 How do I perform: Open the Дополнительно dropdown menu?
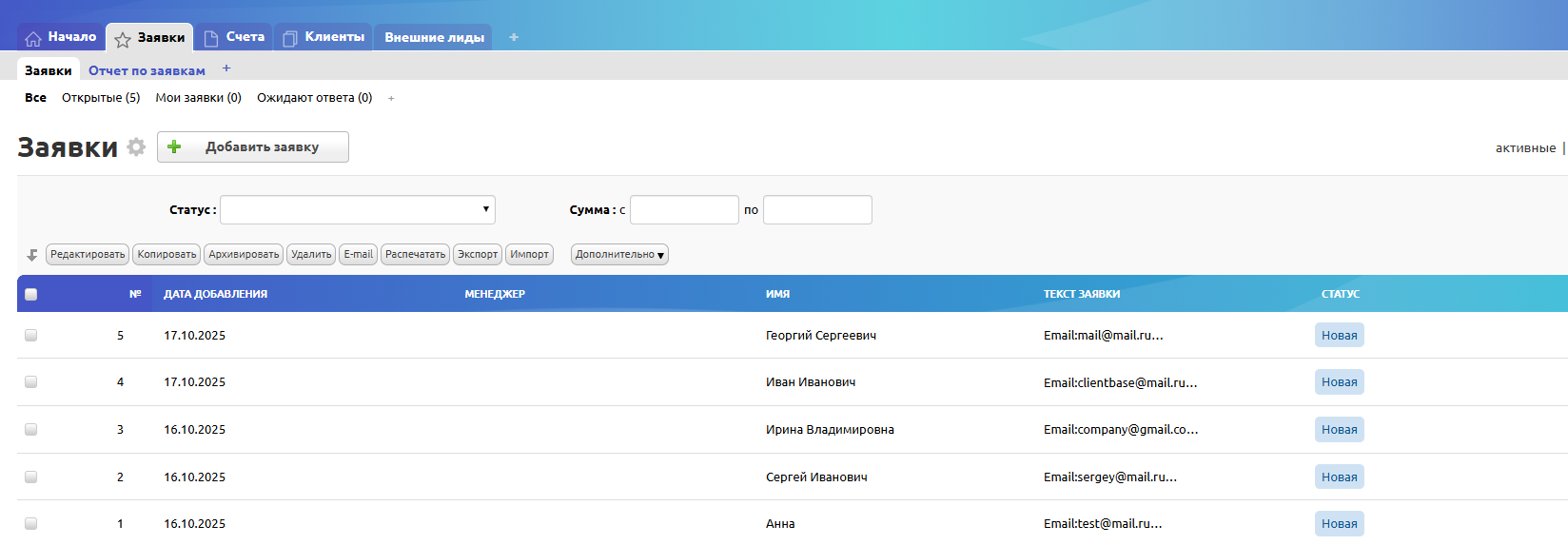619,255
